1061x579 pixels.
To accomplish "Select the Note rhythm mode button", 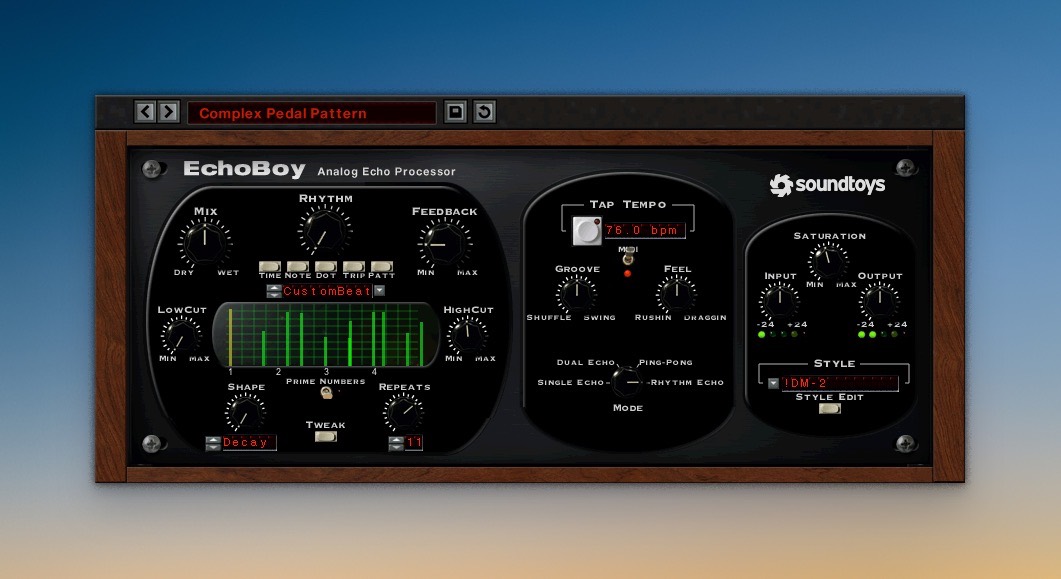I will [x=298, y=267].
